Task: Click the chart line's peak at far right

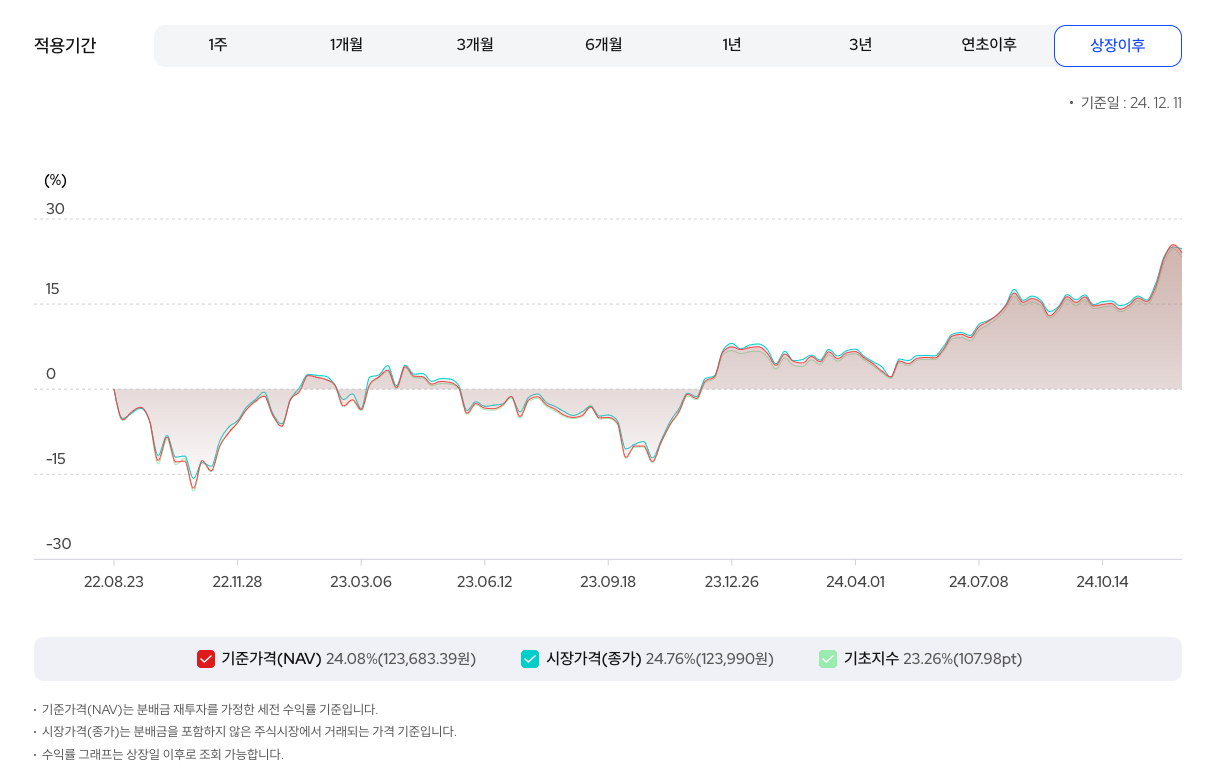Action: [x=1173, y=245]
